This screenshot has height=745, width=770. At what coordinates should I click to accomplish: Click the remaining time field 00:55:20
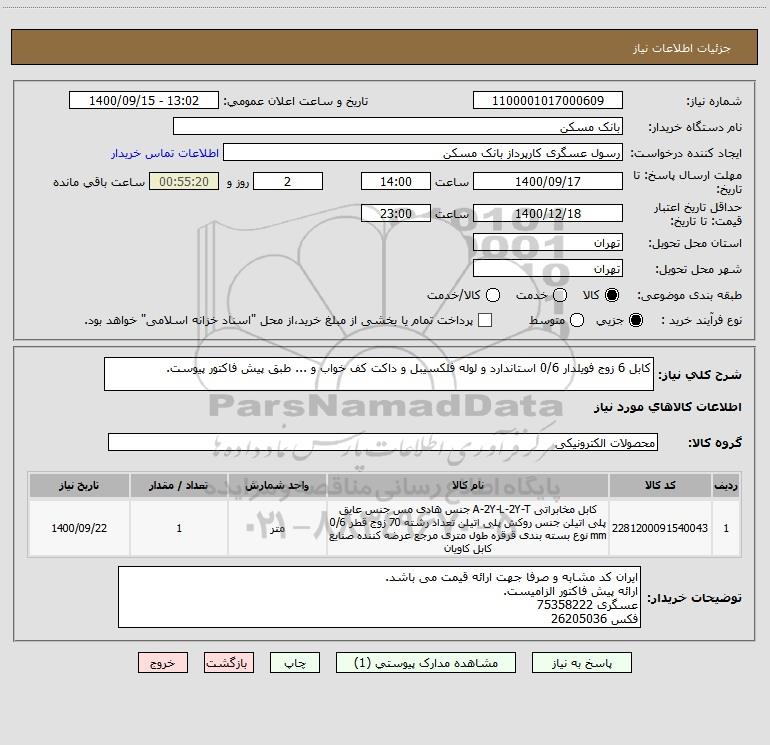click(x=184, y=181)
